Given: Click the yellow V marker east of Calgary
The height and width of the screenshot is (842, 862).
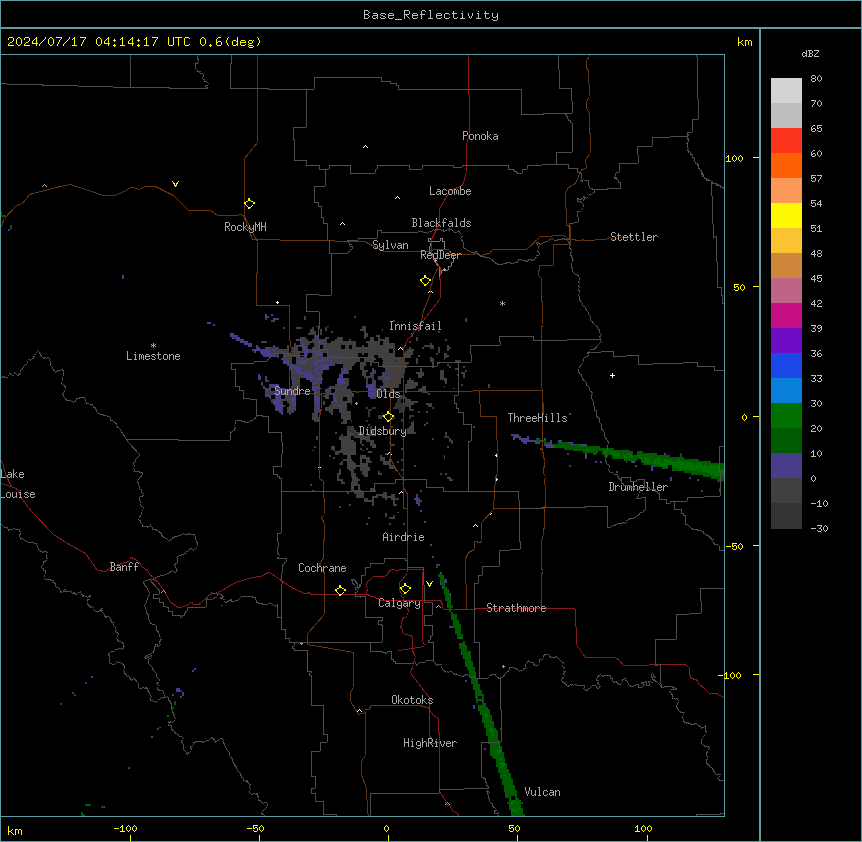Looking at the screenshot, I should [429, 584].
